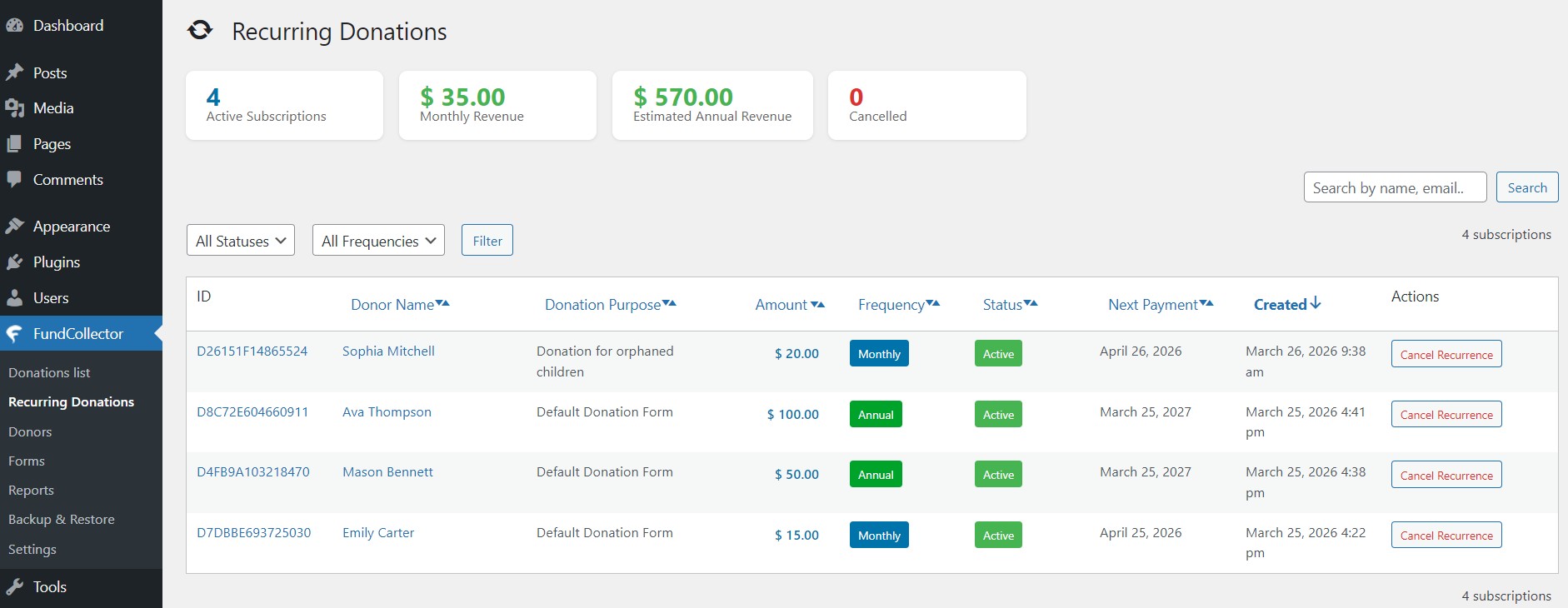The height and width of the screenshot is (608, 1568).
Task: Click the $ 100.00 amount cell
Action: pyautogui.click(x=792, y=414)
